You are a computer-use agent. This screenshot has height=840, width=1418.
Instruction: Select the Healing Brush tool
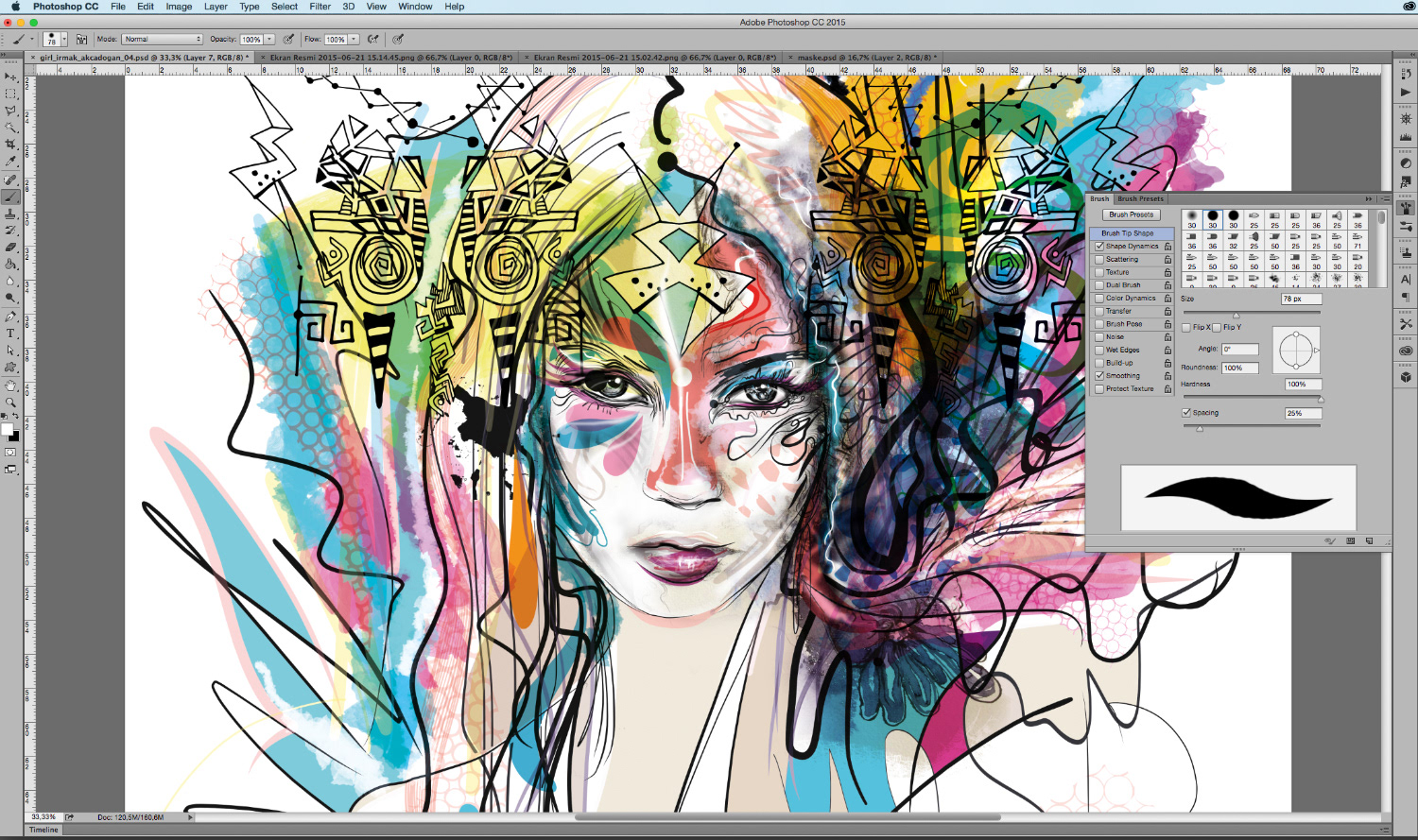click(11, 180)
